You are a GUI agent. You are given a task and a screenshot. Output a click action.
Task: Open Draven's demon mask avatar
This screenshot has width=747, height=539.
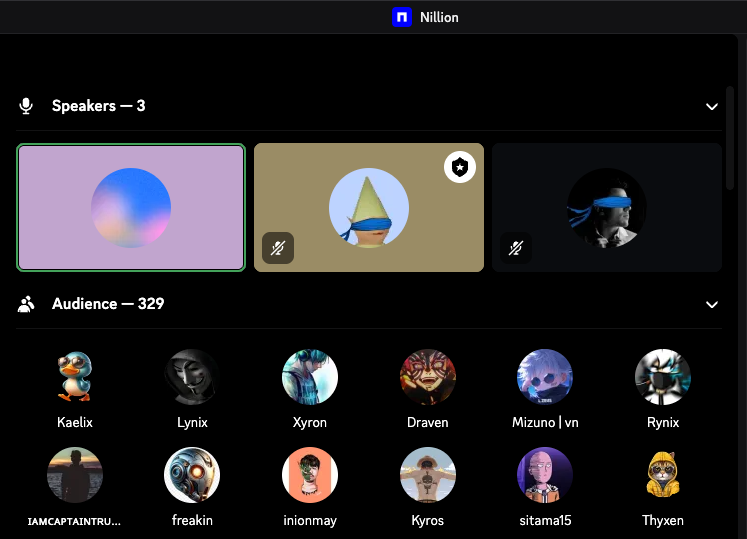pyautogui.click(x=427, y=377)
